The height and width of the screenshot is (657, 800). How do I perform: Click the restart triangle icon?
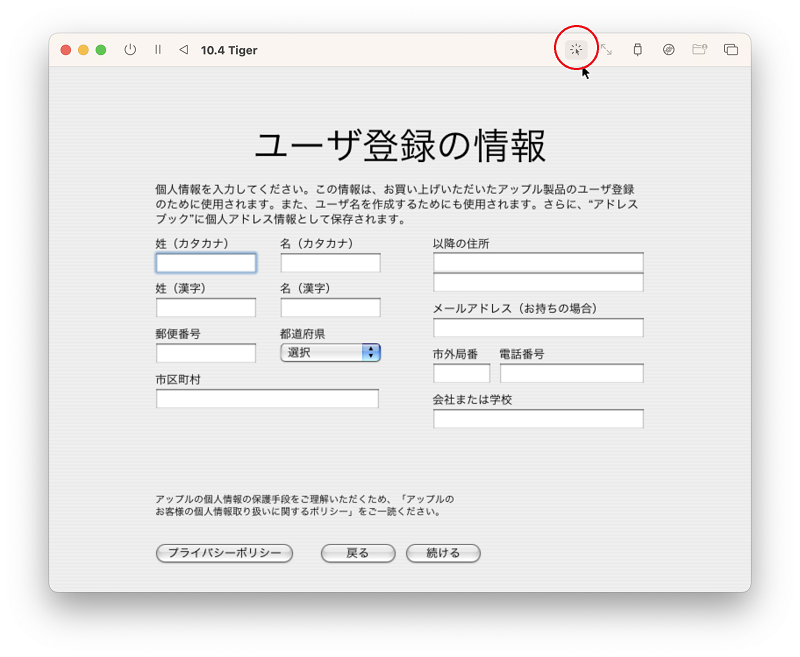click(x=184, y=49)
